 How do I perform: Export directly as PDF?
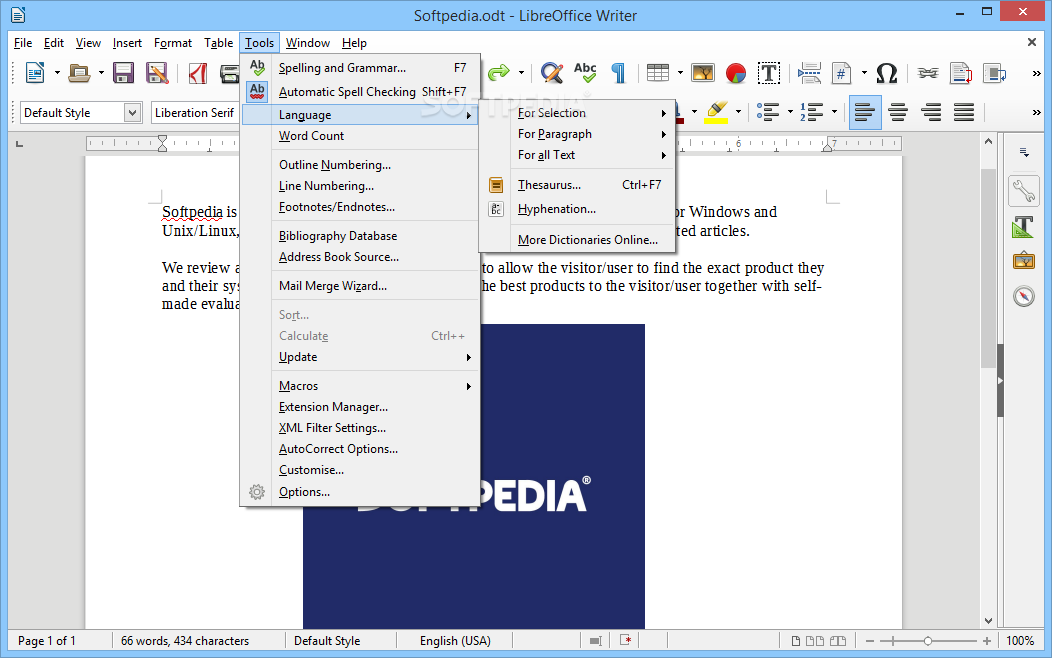[x=197, y=72]
